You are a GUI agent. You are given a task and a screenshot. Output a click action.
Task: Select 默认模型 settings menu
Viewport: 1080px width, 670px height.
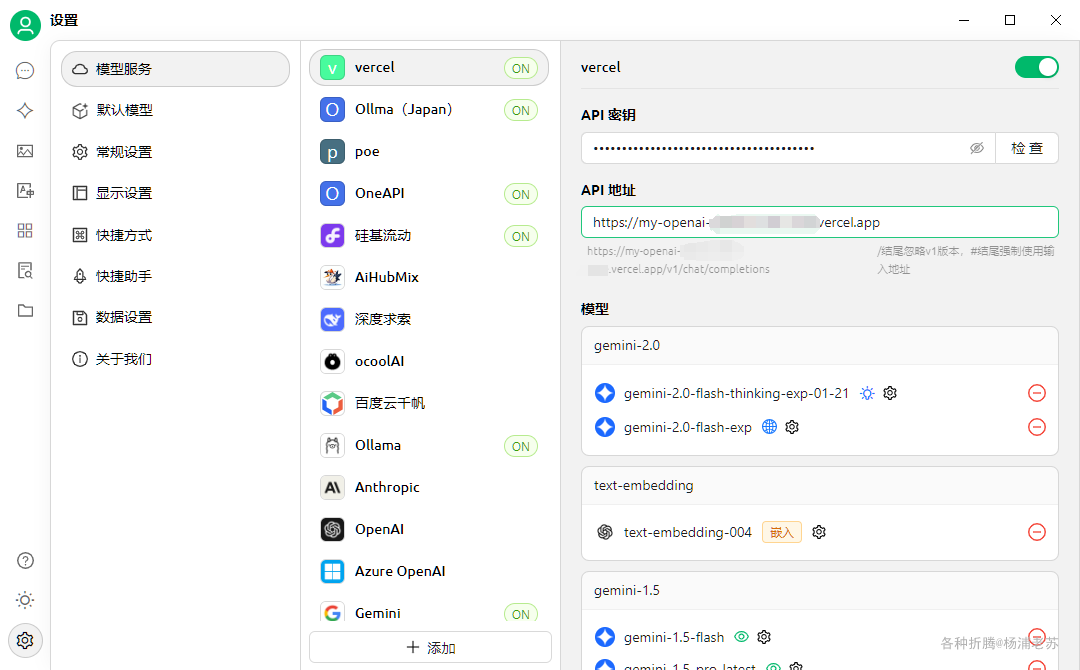click(x=176, y=110)
